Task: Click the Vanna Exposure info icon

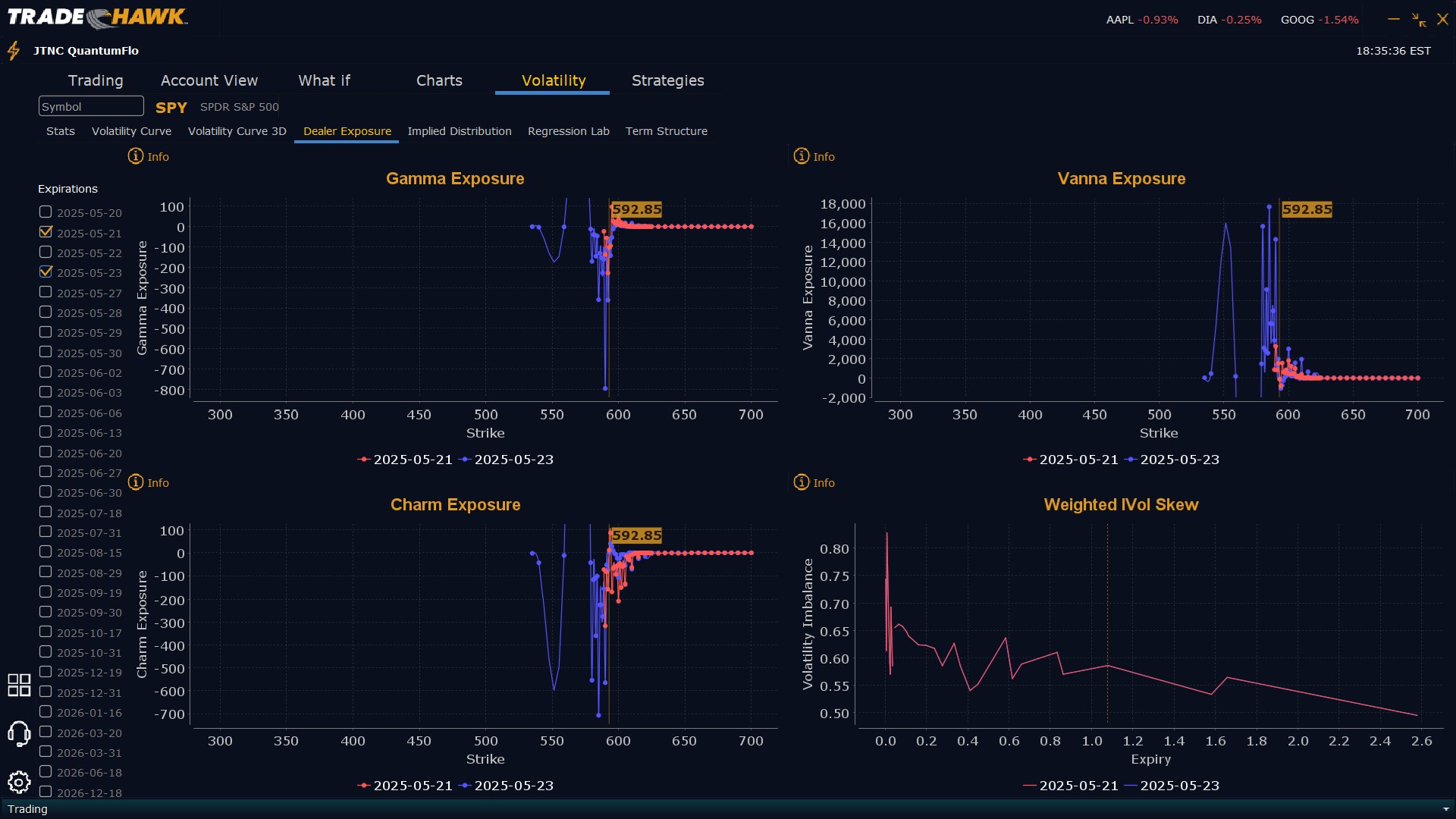Action: pyautogui.click(x=802, y=156)
